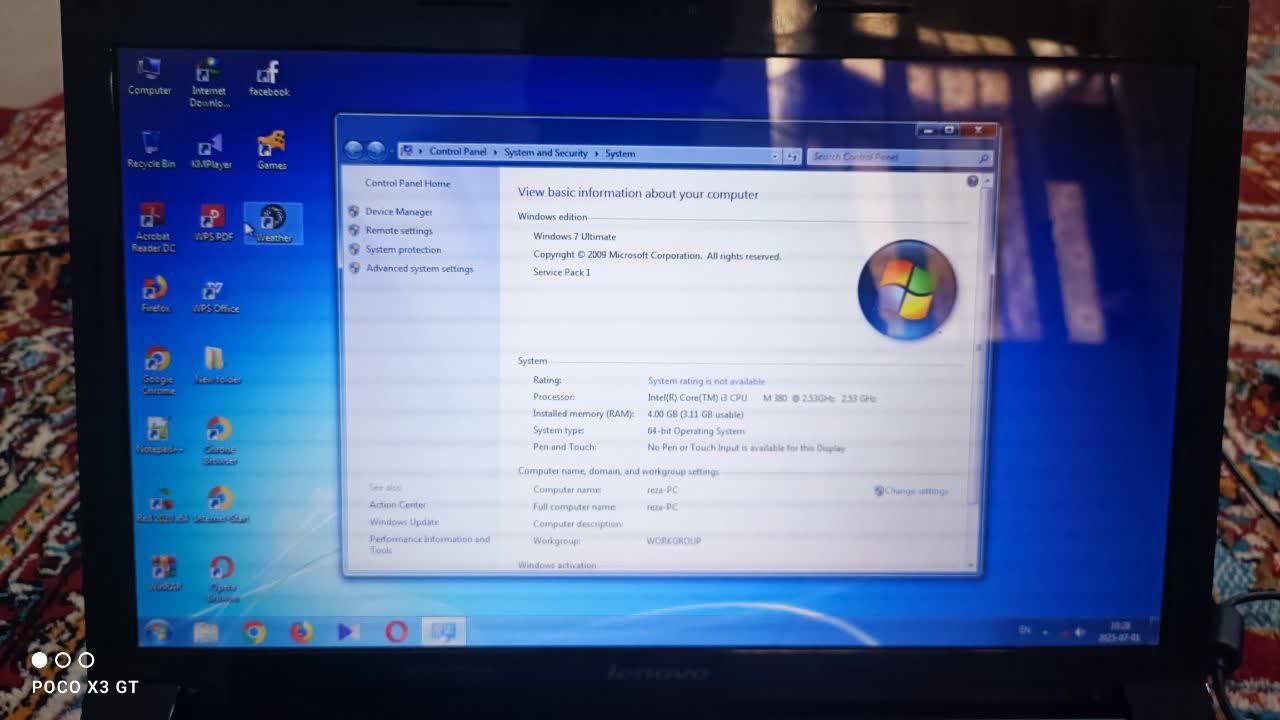The width and height of the screenshot is (1280, 720).
Task: Click the Service Pack 1 text
Action: click(x=562, y=273)
